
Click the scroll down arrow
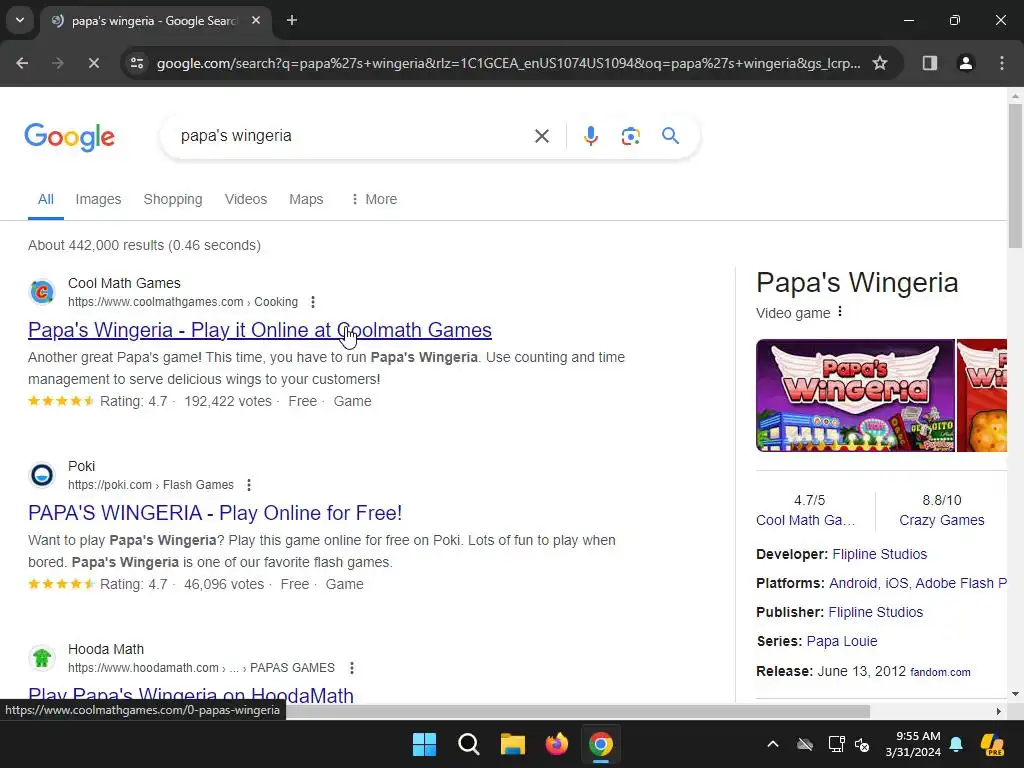(1015, 694)
